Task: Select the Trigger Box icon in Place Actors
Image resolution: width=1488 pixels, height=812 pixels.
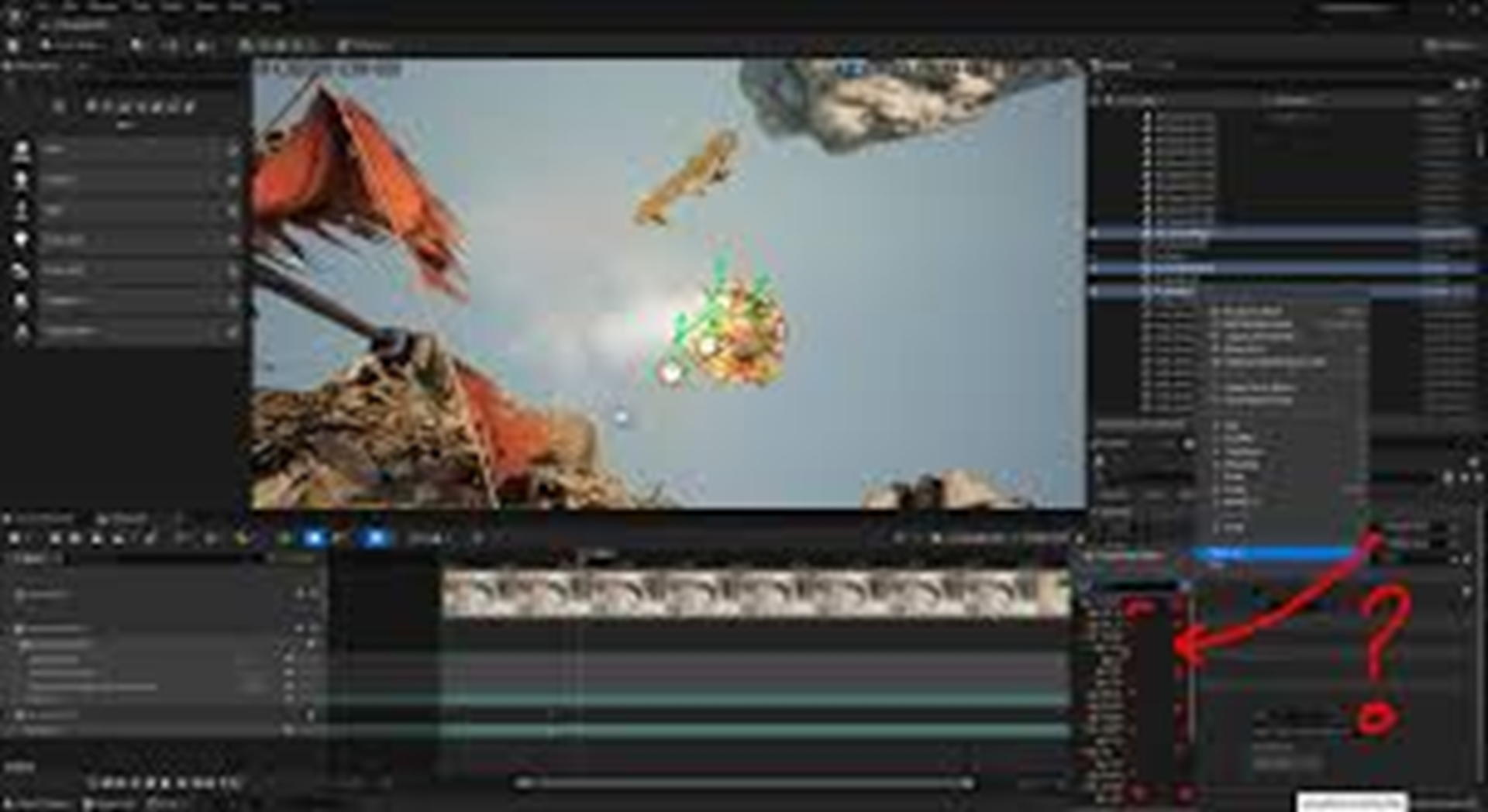Action: coord(22,301)
